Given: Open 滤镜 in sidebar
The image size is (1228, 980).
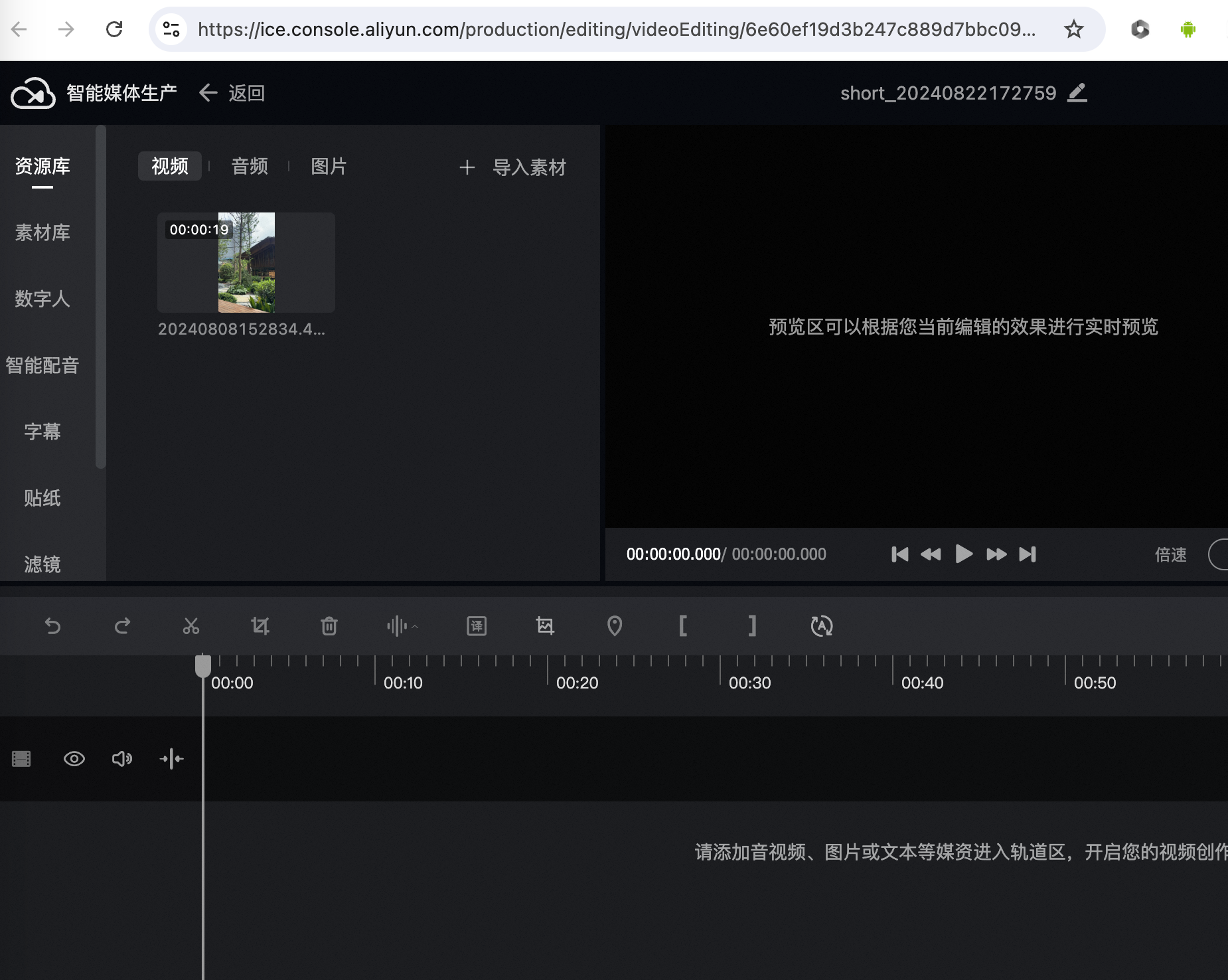Looking at the screenshot, I should pyautogui.click(x=42, y=564).
